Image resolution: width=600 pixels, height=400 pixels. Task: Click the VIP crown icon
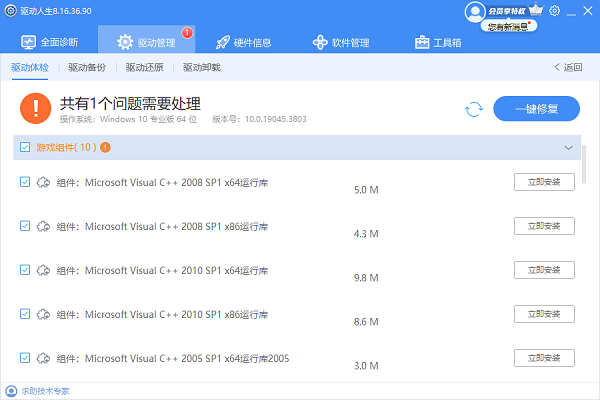pyautogui.click(x=536, y=10)
